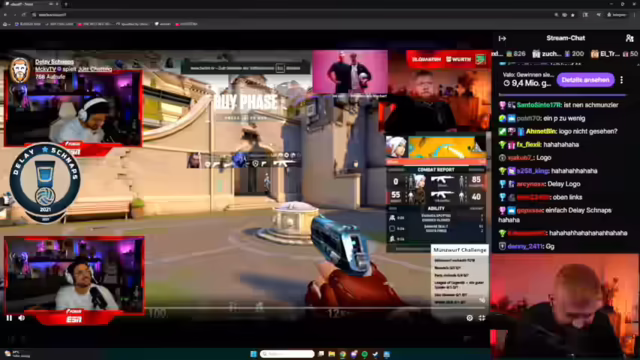Open the MckyTV channel link
Screen dimensions: 640x360
point(45,69)
